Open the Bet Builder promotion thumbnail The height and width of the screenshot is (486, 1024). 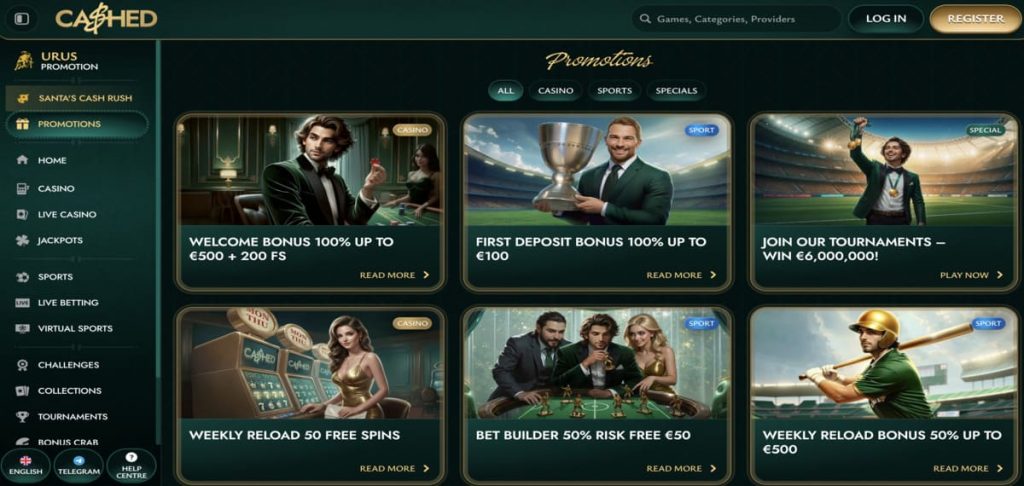pos(597,363)
